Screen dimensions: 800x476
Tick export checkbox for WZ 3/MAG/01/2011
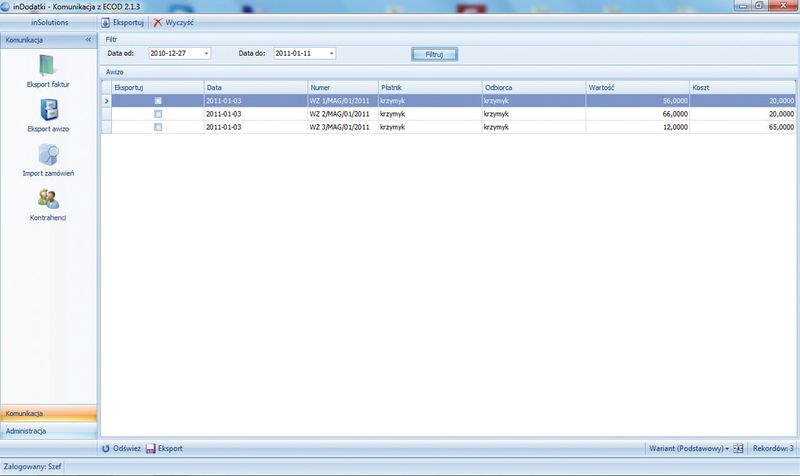(158, 127)
